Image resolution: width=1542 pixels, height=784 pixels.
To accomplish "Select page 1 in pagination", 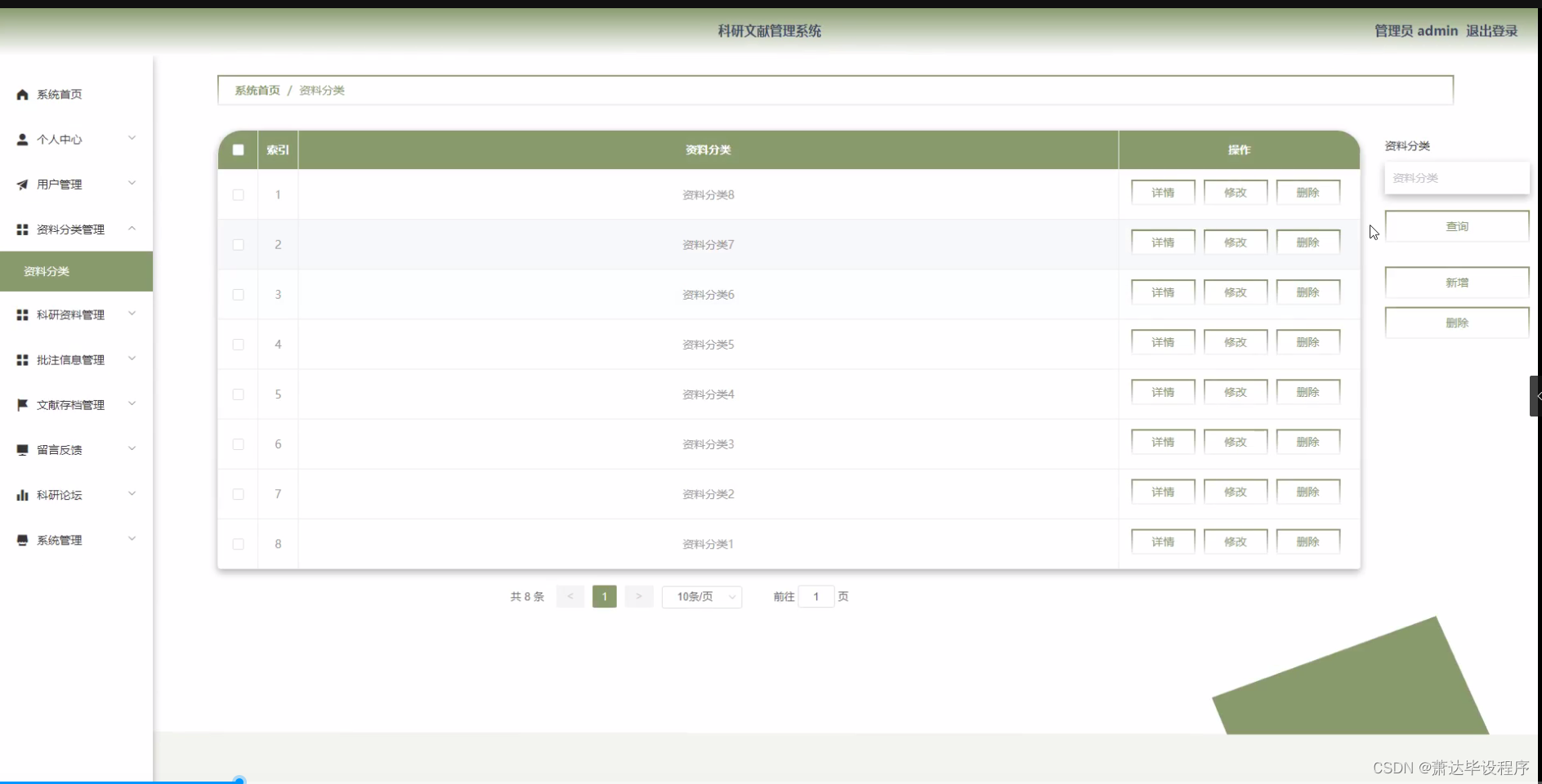I will tap(605, 597).
